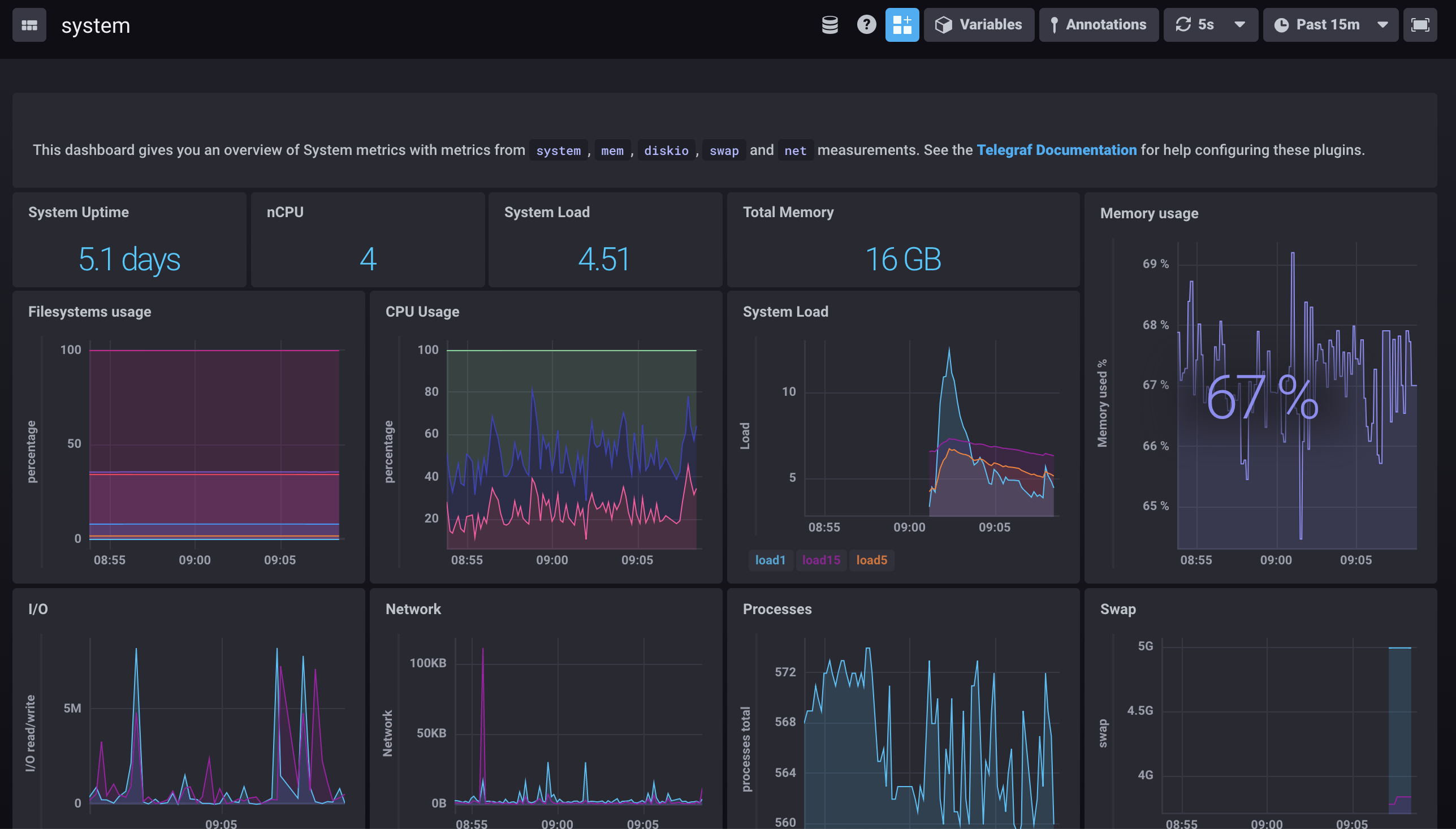Open the Telegraf Documentation link

click(1055, 149)
